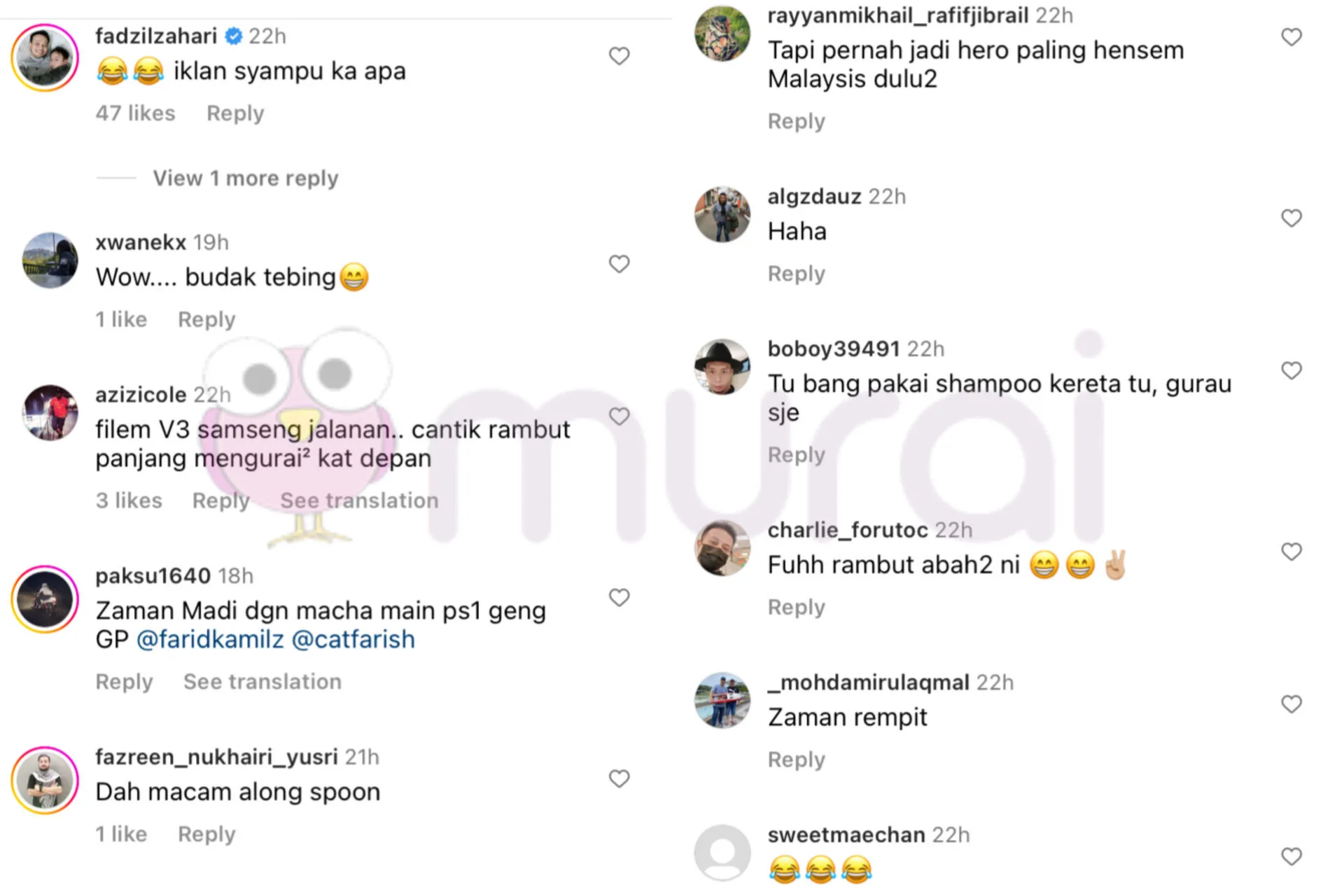Reply to boboy39491's comment
This screenshot has height=896, width=1330.
(x=797, y=455)
